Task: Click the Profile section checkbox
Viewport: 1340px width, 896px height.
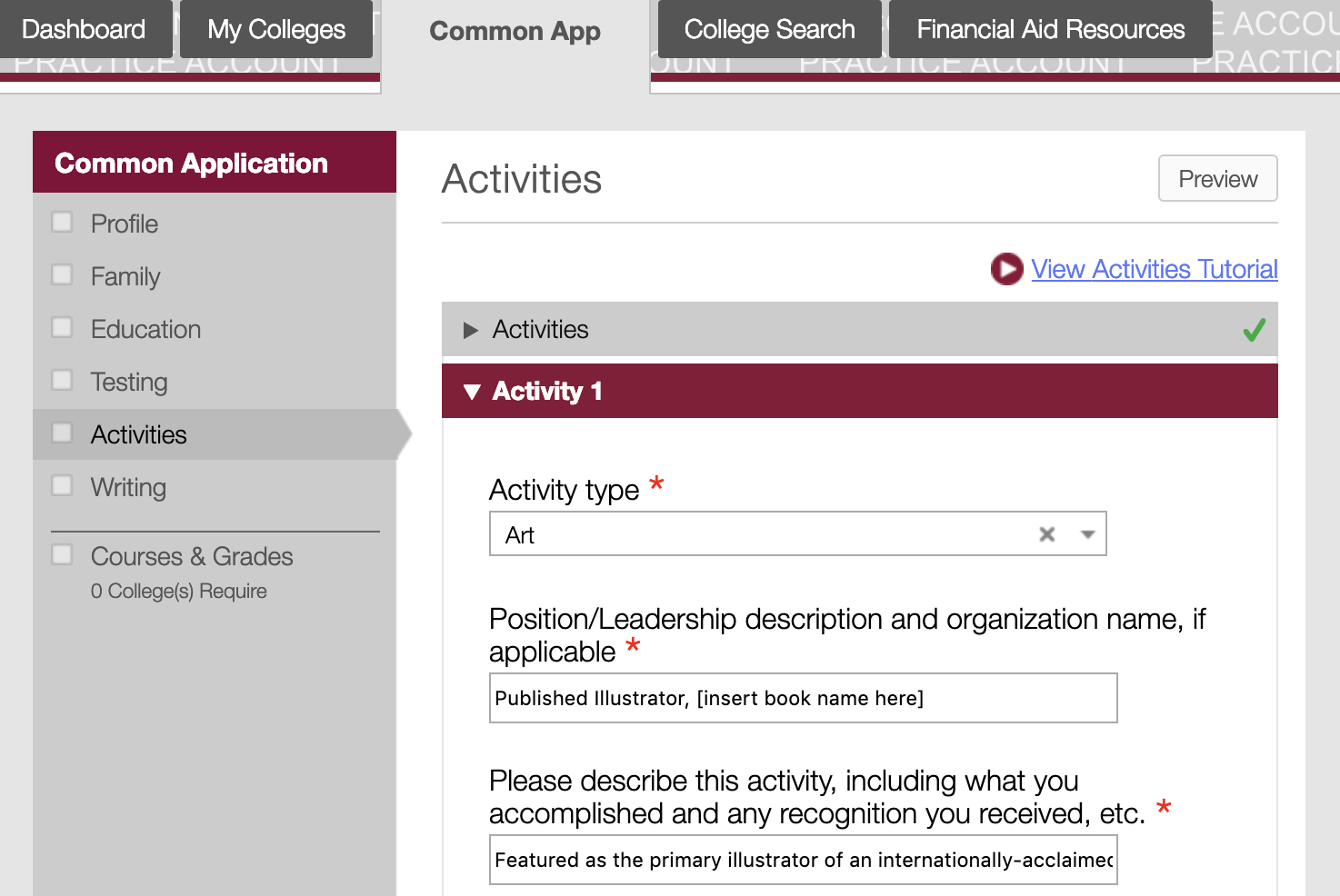Action: pyautogui.click(x=62, y=222)
